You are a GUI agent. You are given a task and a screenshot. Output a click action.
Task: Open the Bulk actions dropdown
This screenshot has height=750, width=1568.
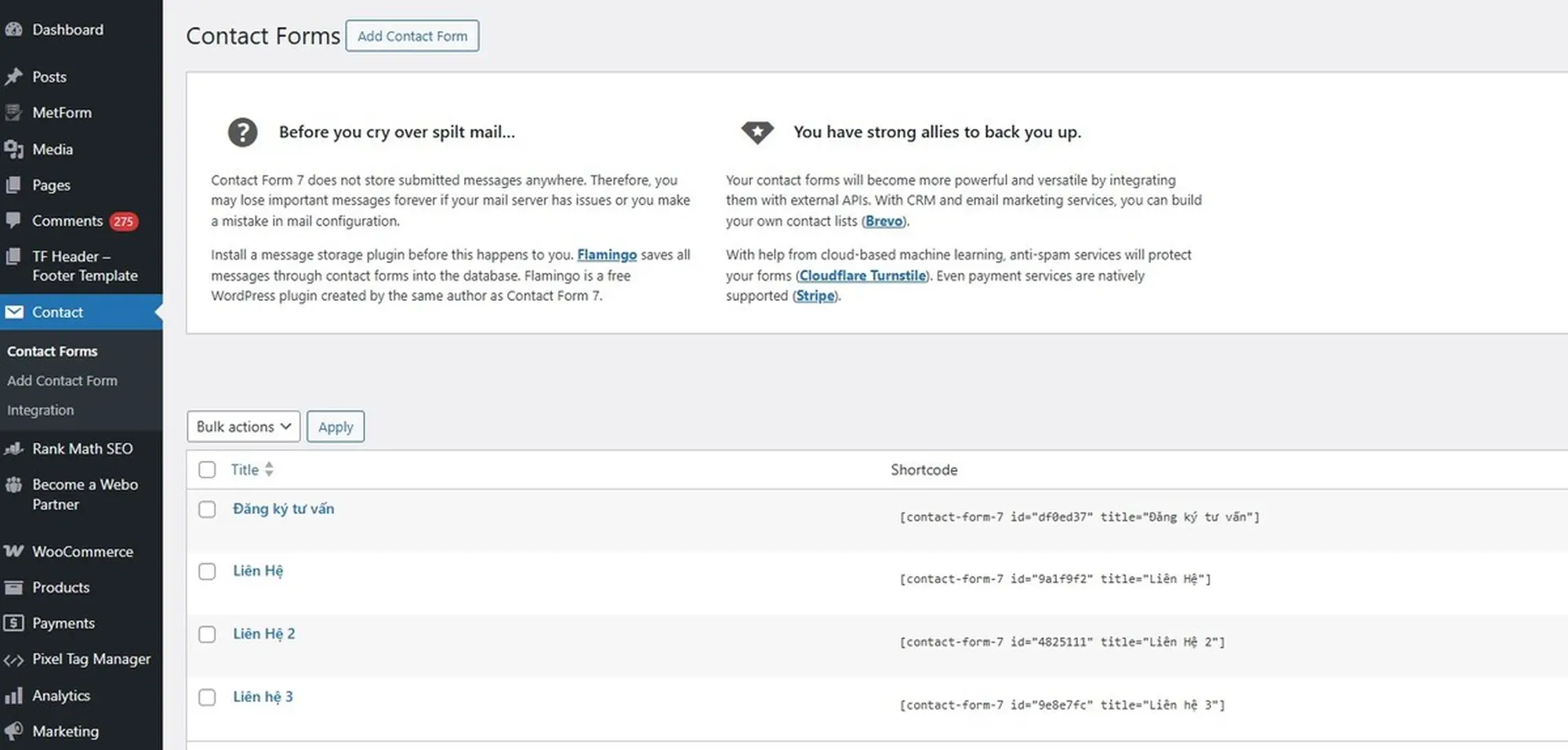[244, 426]
